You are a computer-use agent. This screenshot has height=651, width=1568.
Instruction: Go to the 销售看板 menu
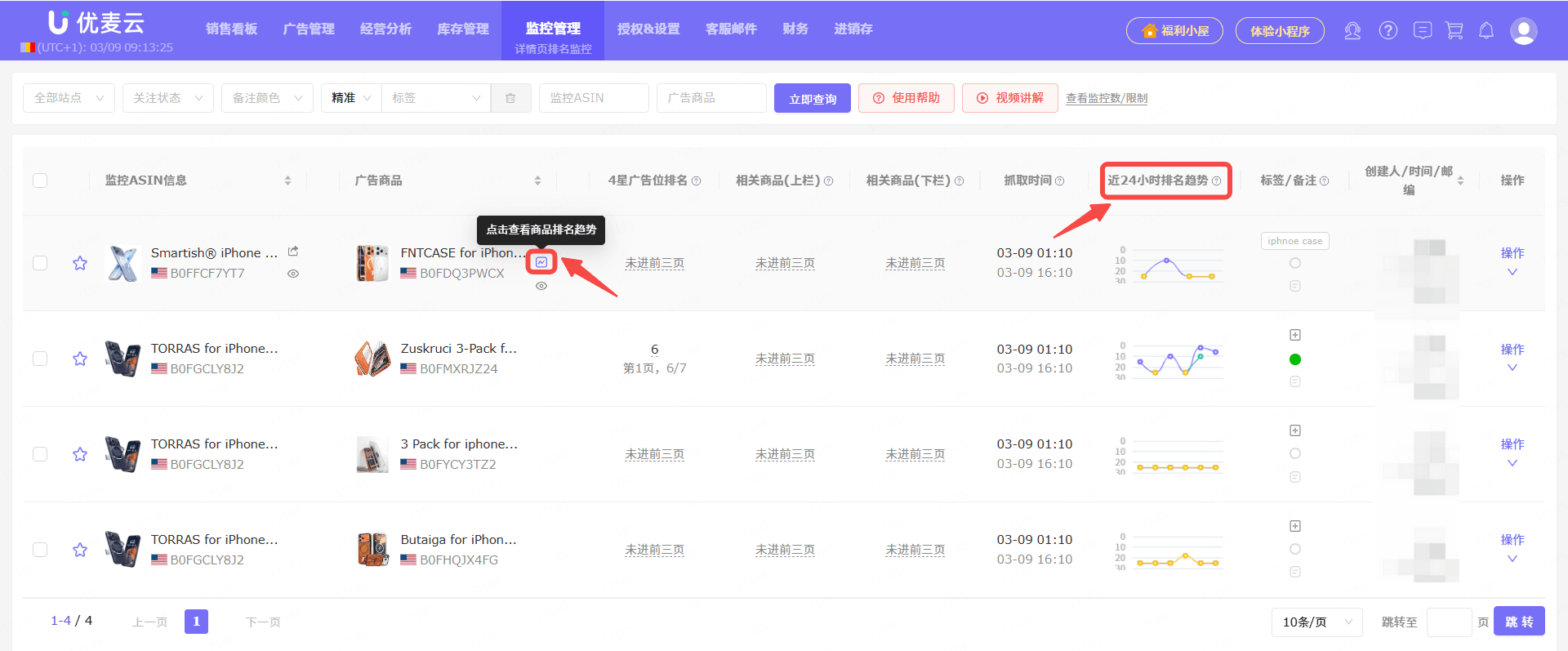tap(232, 29)
